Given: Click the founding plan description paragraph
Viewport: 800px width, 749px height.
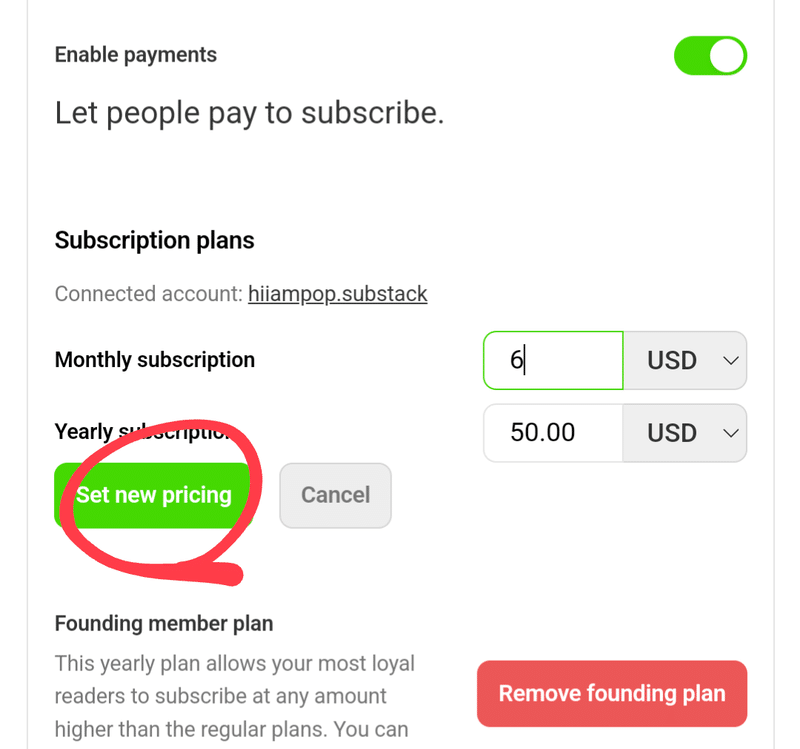Looking at the screenshot, I should click(x=235, y=696).
